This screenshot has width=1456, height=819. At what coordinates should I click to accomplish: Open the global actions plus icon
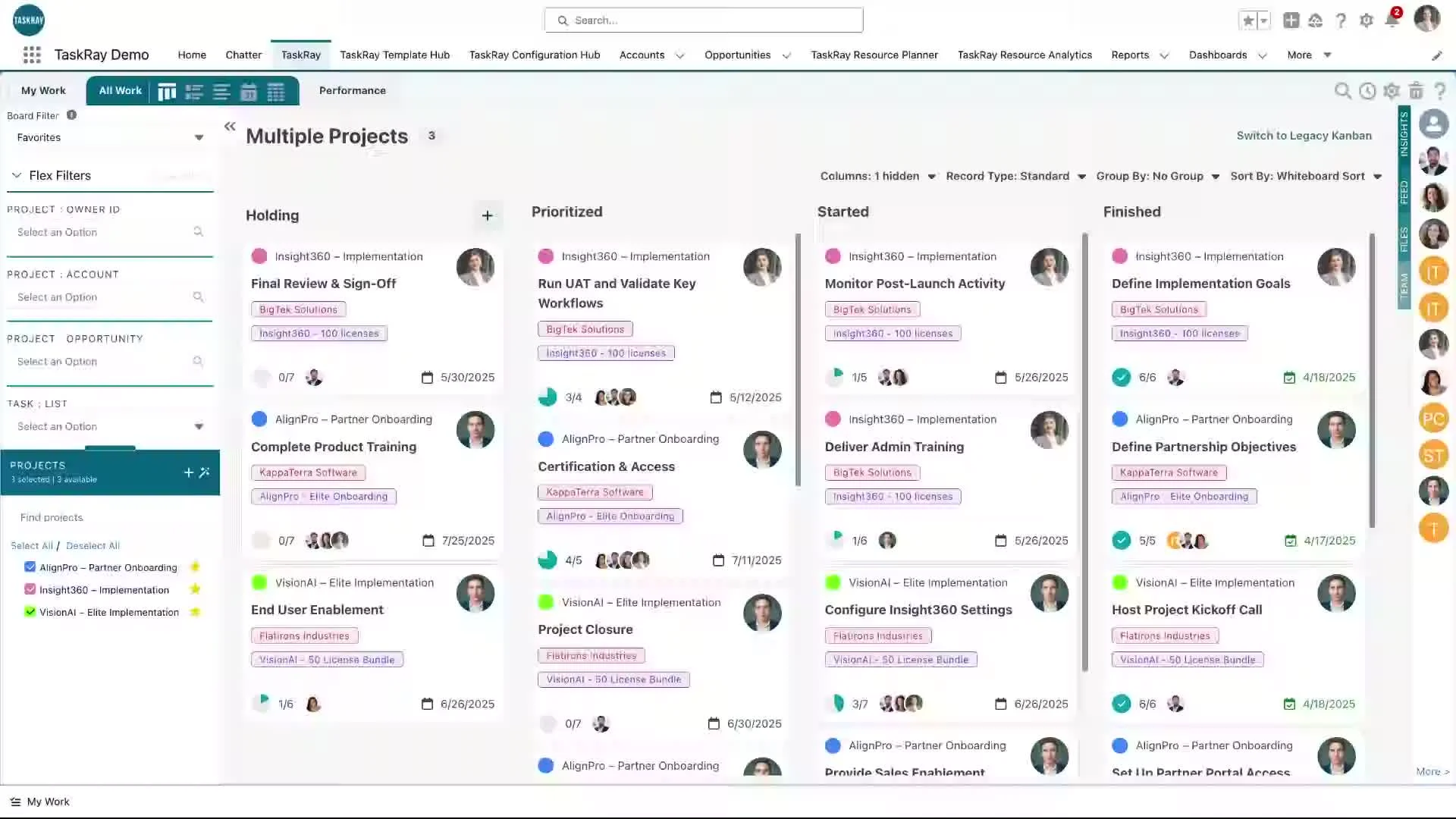pos(1291,20)
